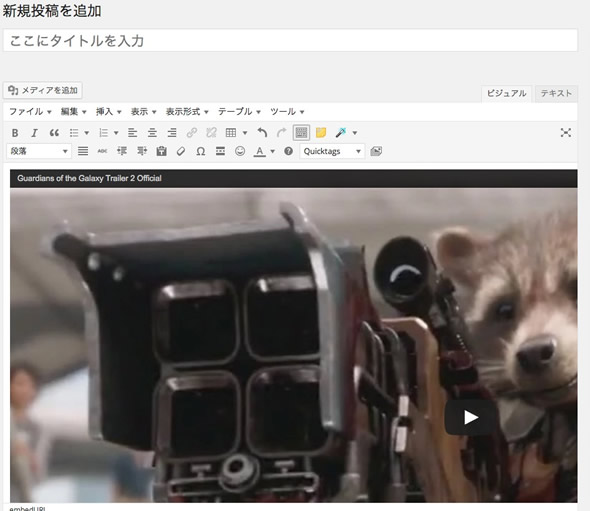Open bulleted list style dropdown arrow

tap(87, 133)
